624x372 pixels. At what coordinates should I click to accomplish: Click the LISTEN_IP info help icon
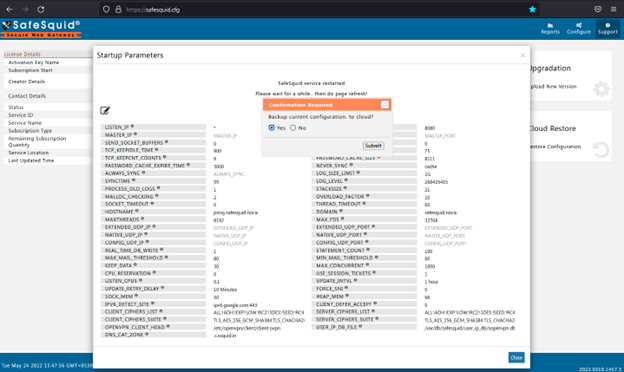click(x=133, y=127)
